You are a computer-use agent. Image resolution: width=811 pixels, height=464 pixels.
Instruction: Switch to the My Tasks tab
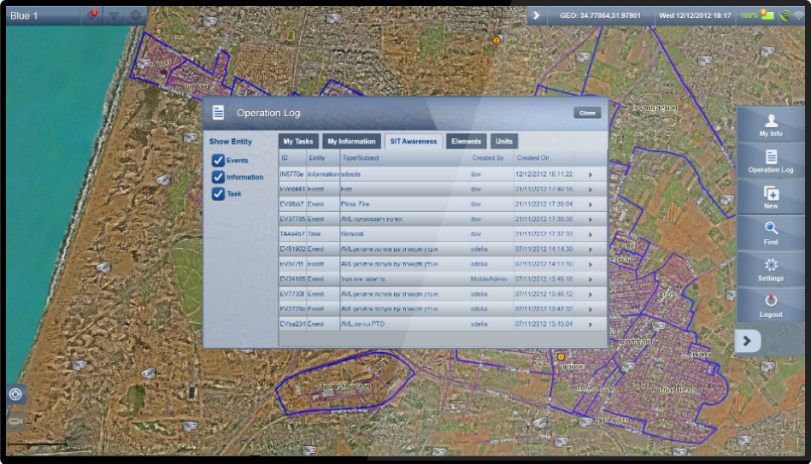(x=298, y=141)
